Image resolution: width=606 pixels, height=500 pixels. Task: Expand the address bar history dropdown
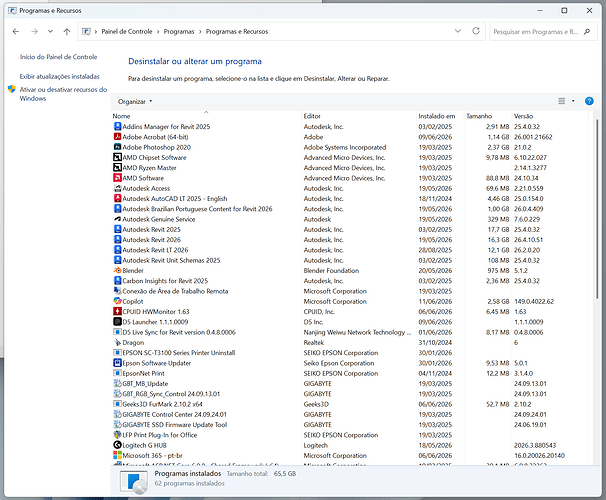tap(458, 31)
